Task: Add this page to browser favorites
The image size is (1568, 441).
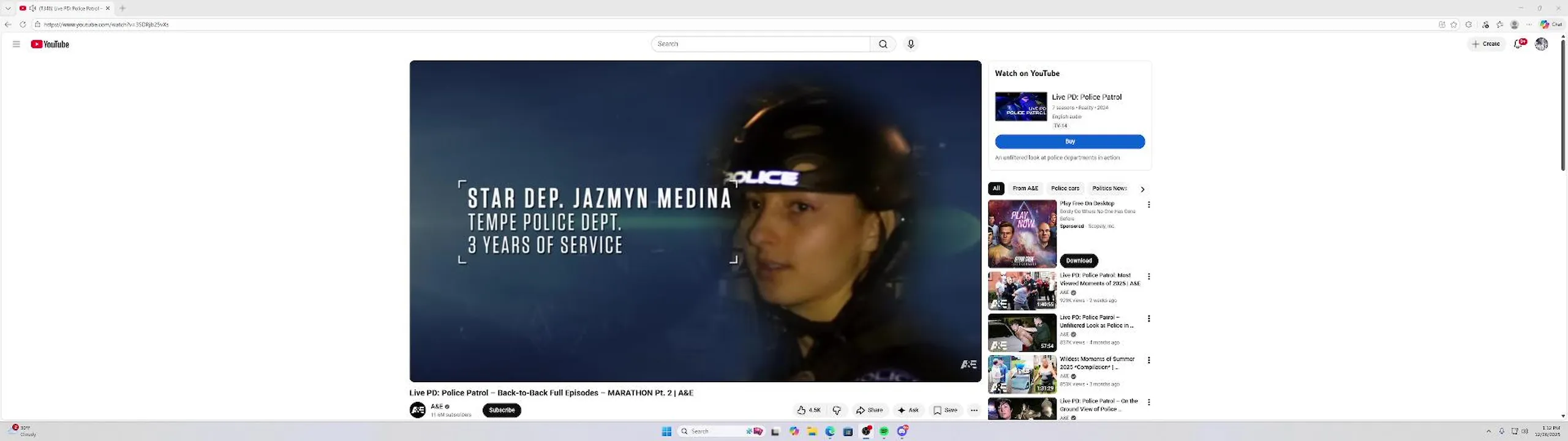Action: 1453,24
